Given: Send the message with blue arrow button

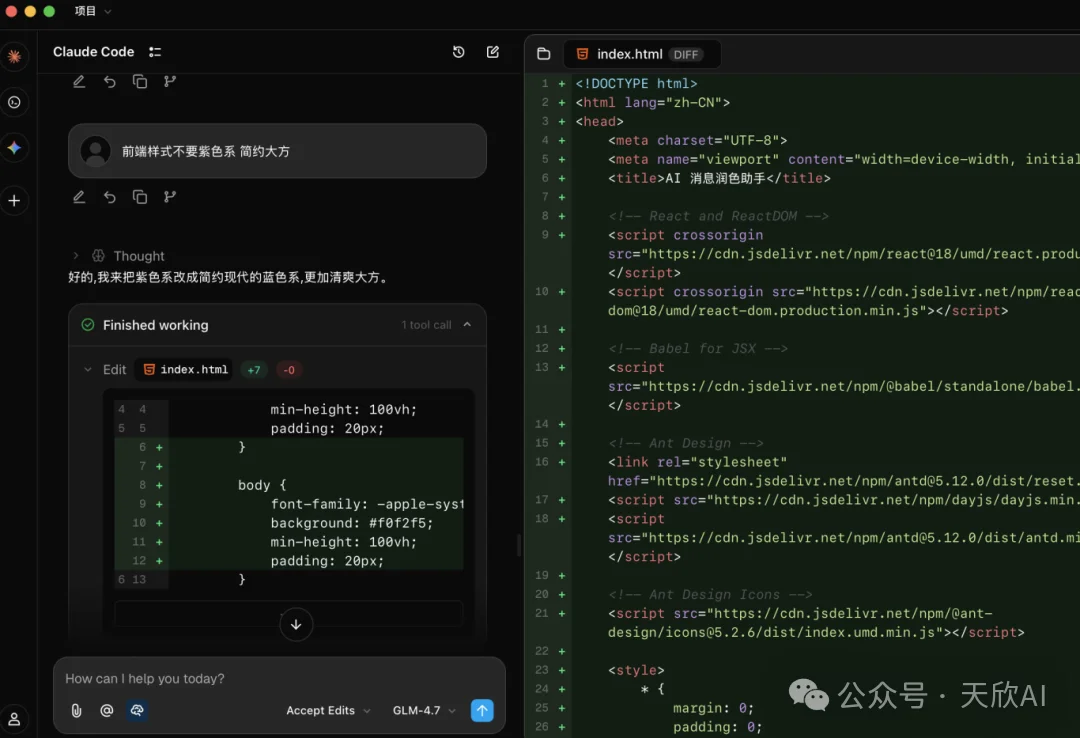Looking at the screenshot, I should click(x=482, y=710).
